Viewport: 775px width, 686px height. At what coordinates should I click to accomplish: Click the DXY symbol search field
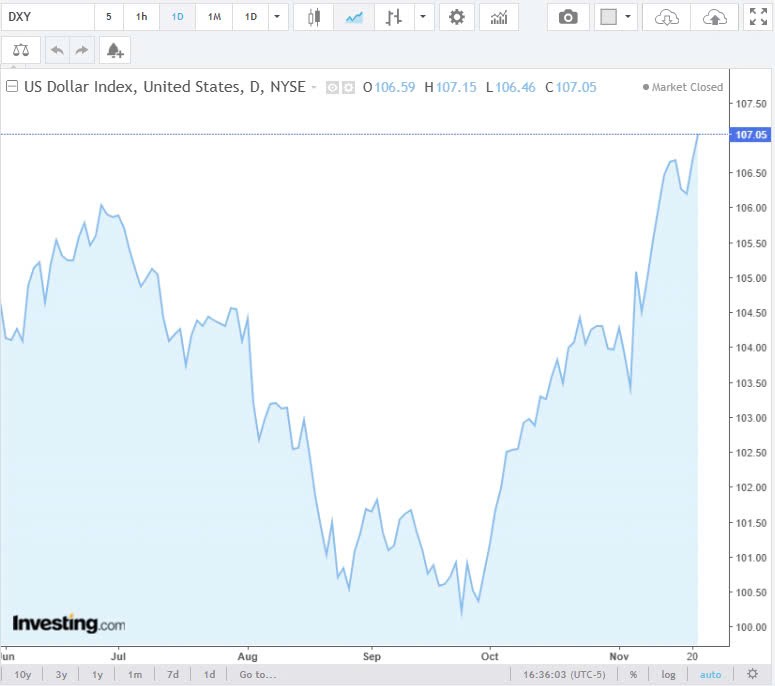47,17
